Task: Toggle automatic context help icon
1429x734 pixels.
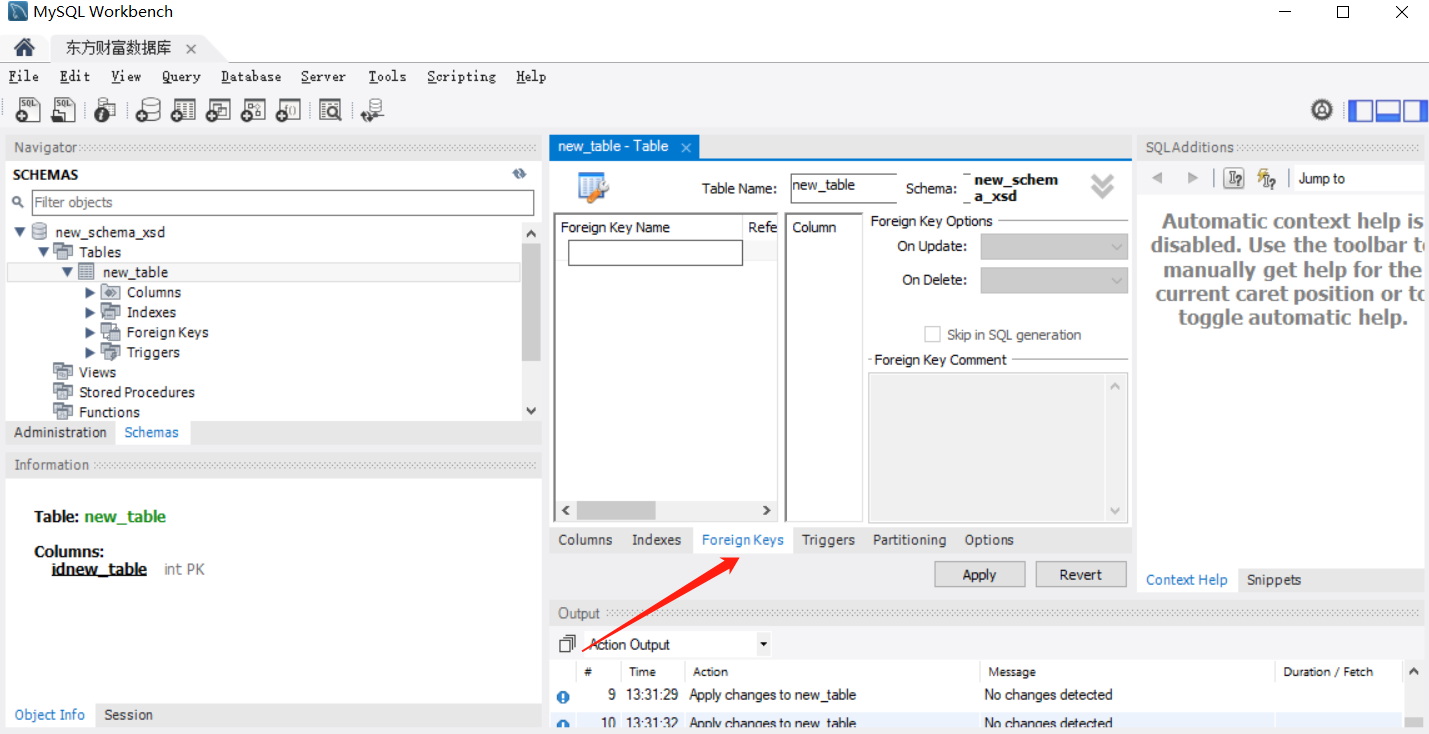Action: pyautogui.click(x=1267, y=178)
